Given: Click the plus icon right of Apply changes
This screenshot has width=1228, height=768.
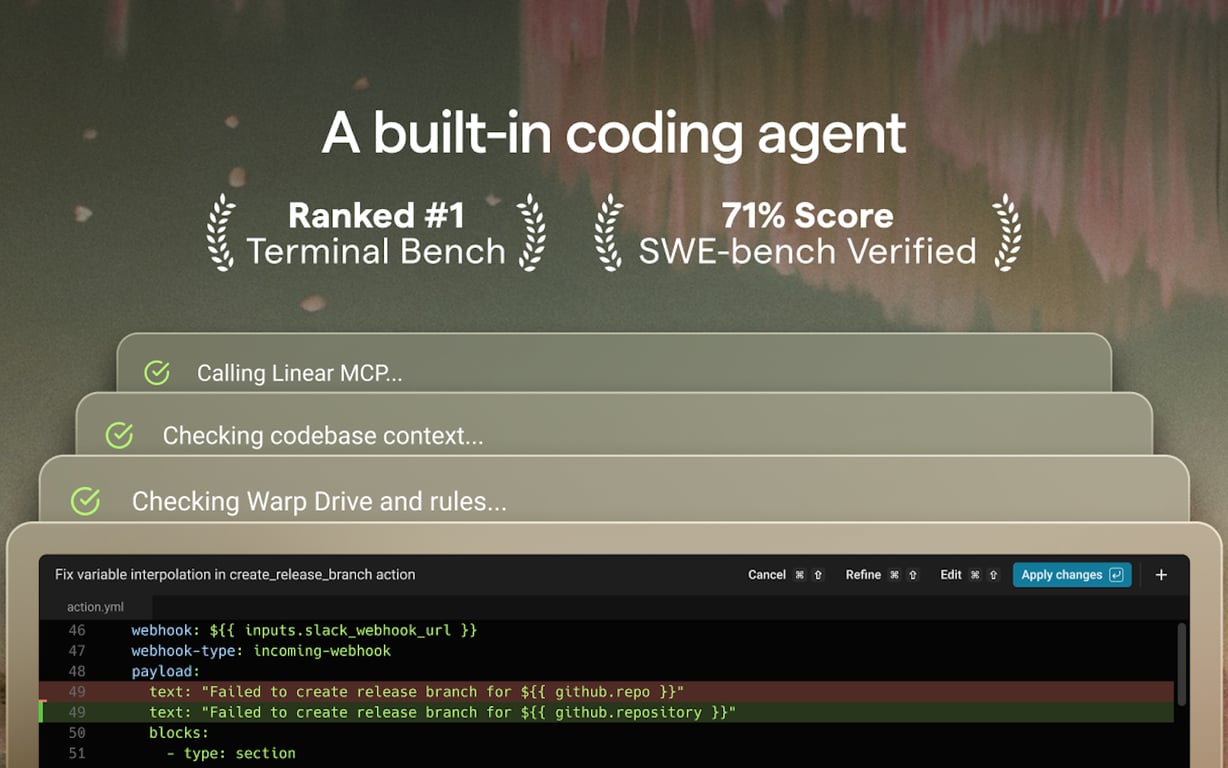Looking at the screenshot, I should [x=1161, y=575].
